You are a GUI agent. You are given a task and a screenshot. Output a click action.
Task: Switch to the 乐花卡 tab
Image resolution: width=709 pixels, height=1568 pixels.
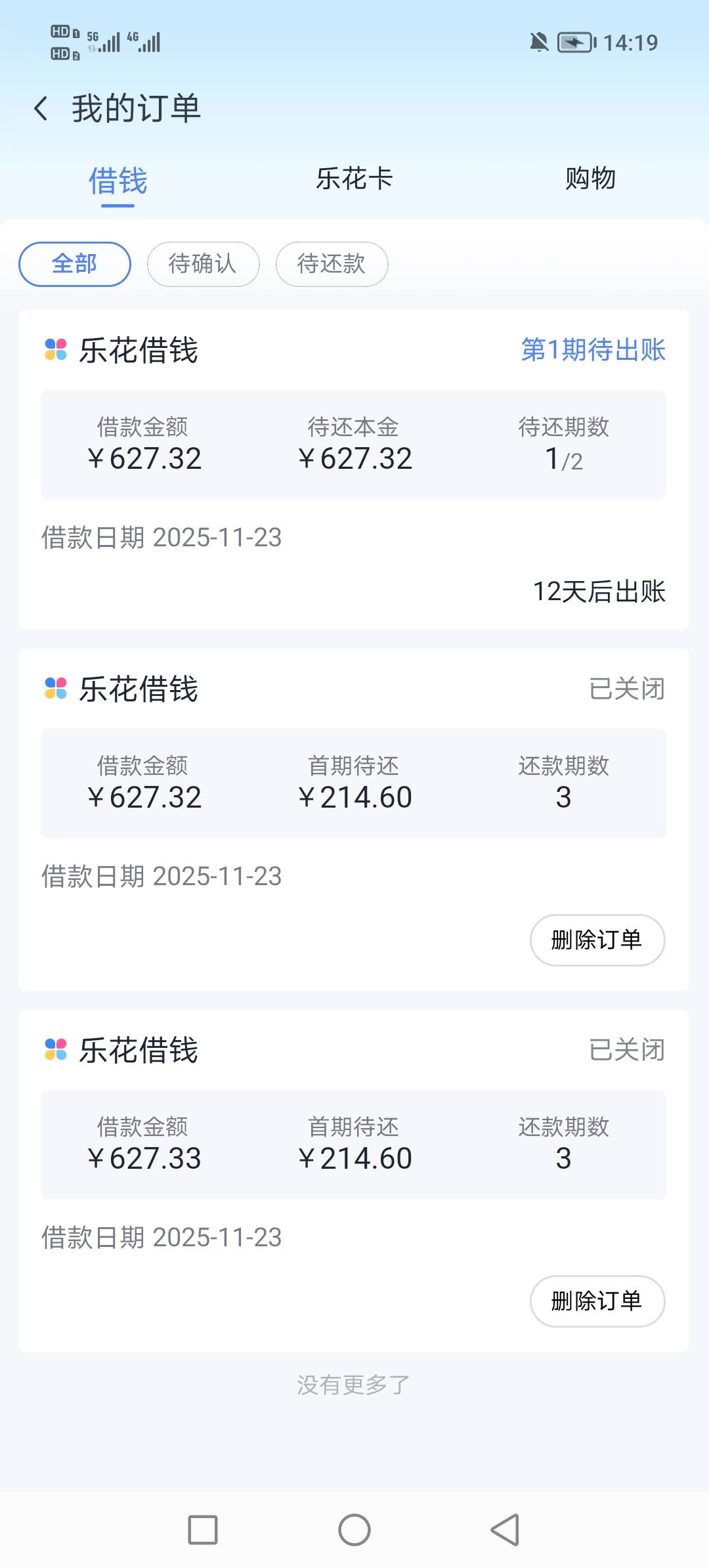coord(354,179)
